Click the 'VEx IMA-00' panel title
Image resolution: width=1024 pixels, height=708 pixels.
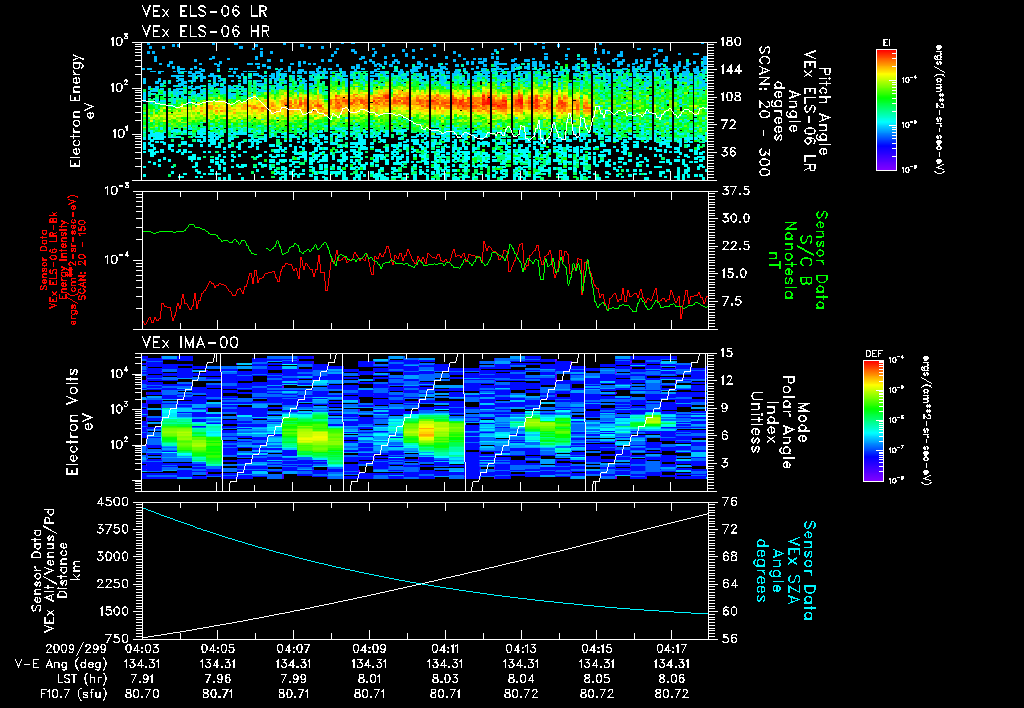coord(190,343)
